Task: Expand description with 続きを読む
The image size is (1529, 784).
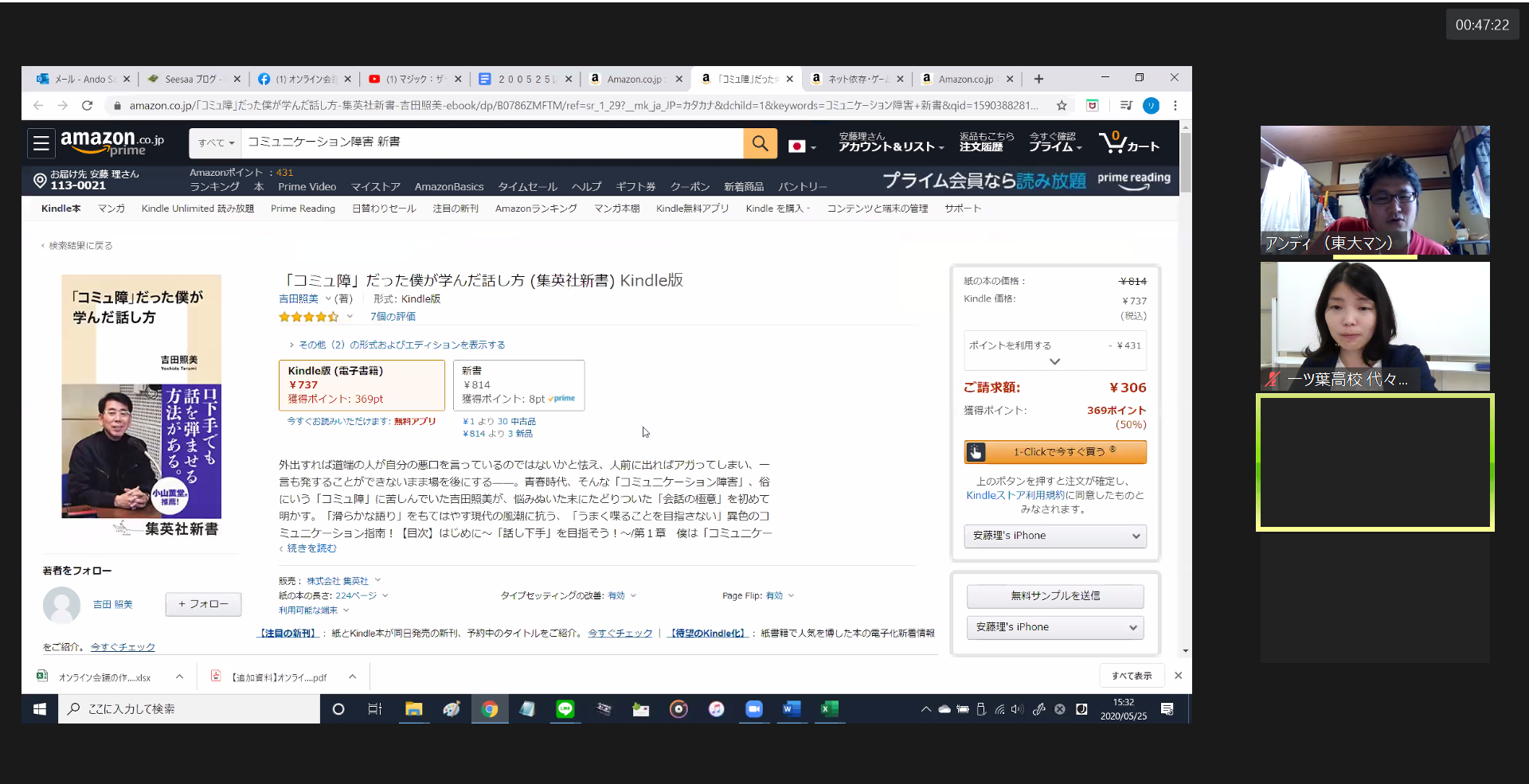Action: (x=311, y=548)
